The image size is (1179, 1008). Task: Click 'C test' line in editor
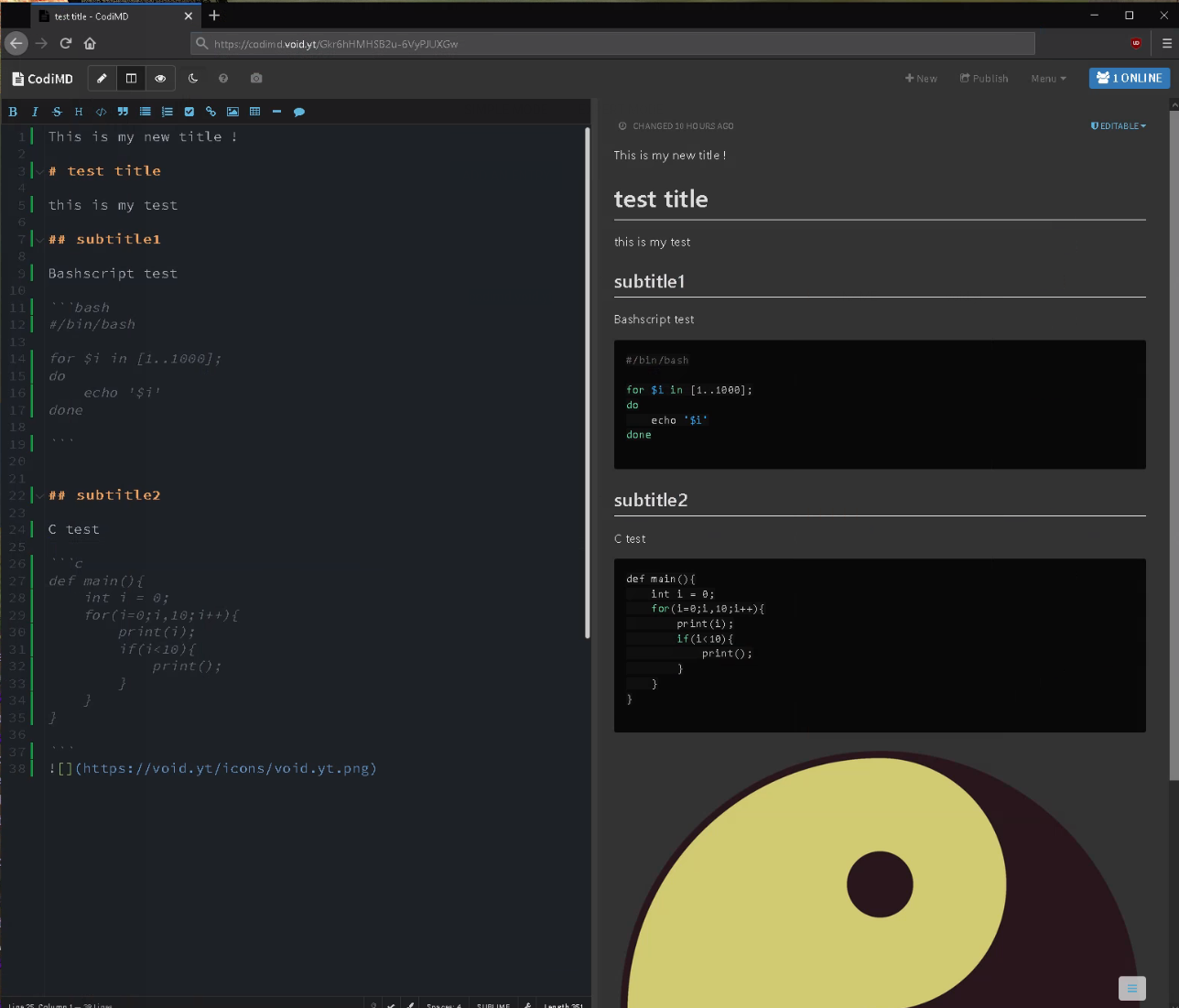pos(73,529)
